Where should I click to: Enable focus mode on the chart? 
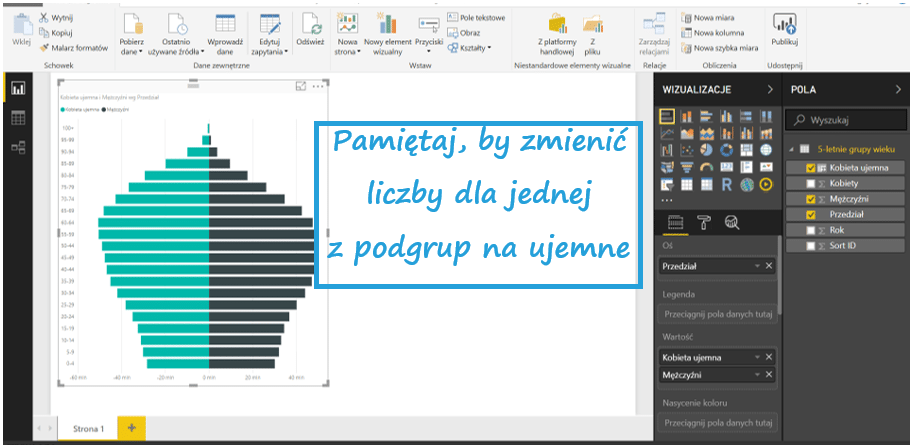click(302, 87)
